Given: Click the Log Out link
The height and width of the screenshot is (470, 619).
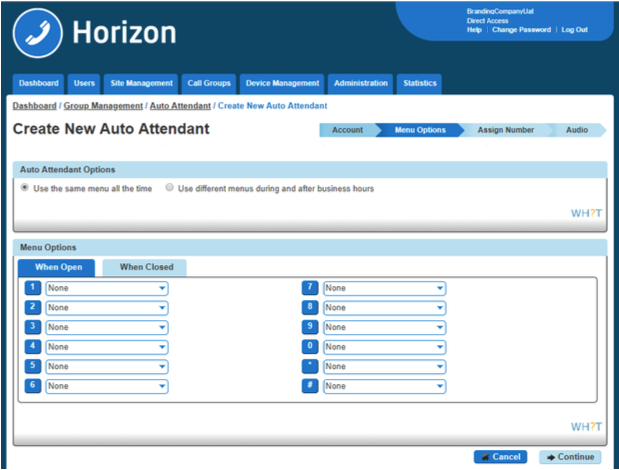Looking at the screenshot, I should (x=574, y=30).
